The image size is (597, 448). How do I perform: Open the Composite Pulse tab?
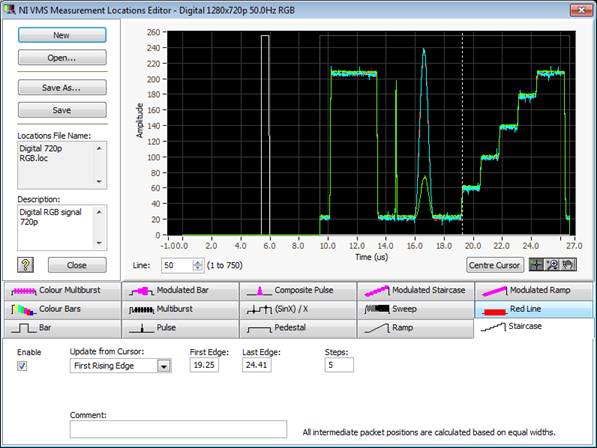[298, 291]
